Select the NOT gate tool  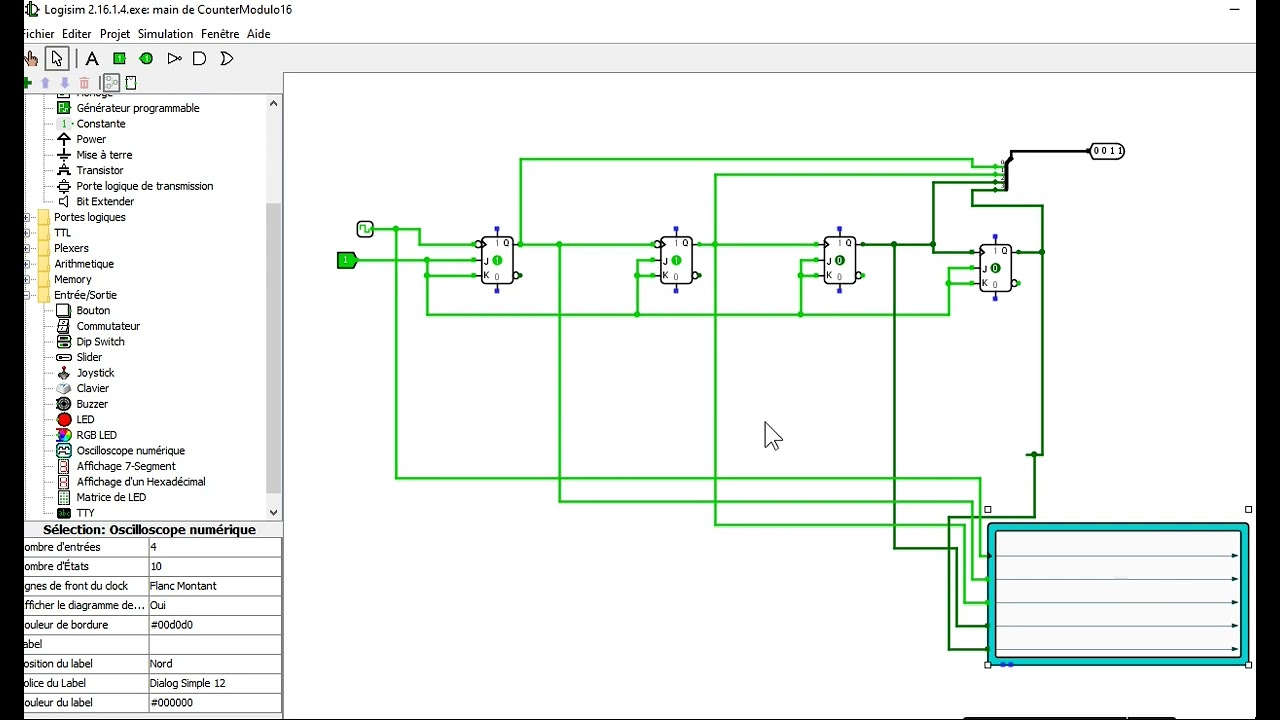[x=174, y=58]
